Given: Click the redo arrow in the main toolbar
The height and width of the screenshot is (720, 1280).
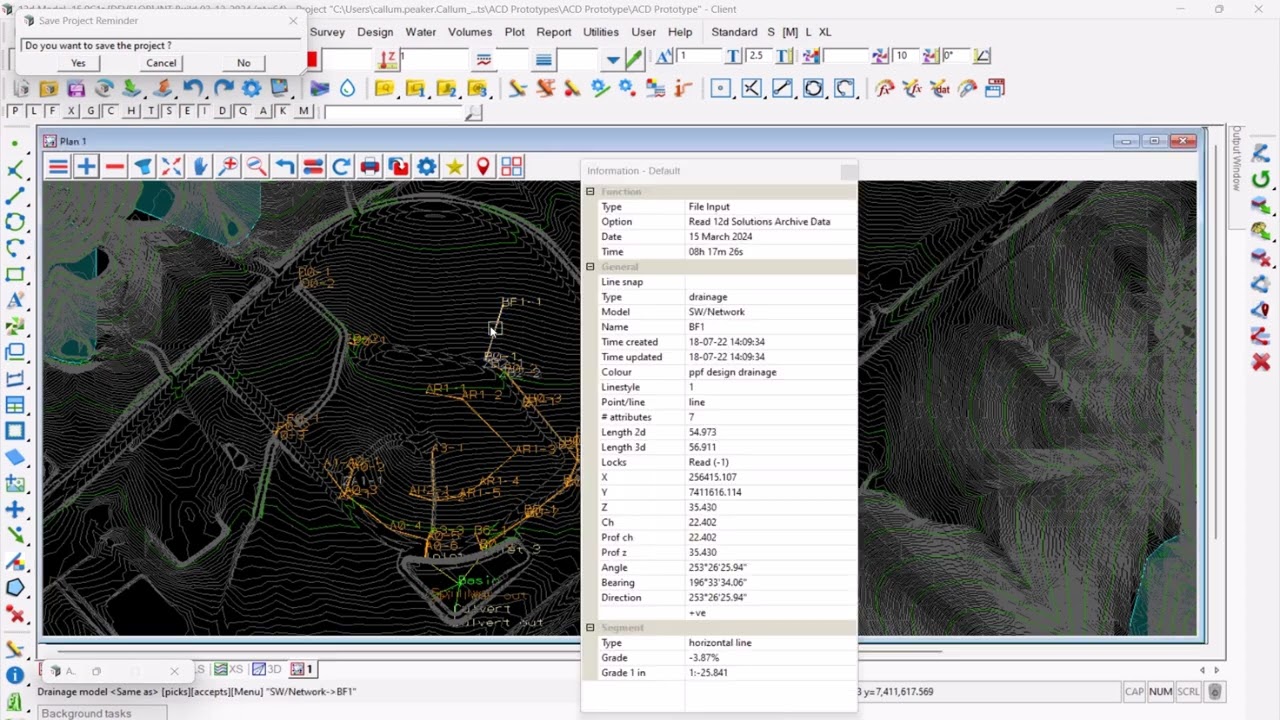Looking at the screenshot, I should [222, 89].
